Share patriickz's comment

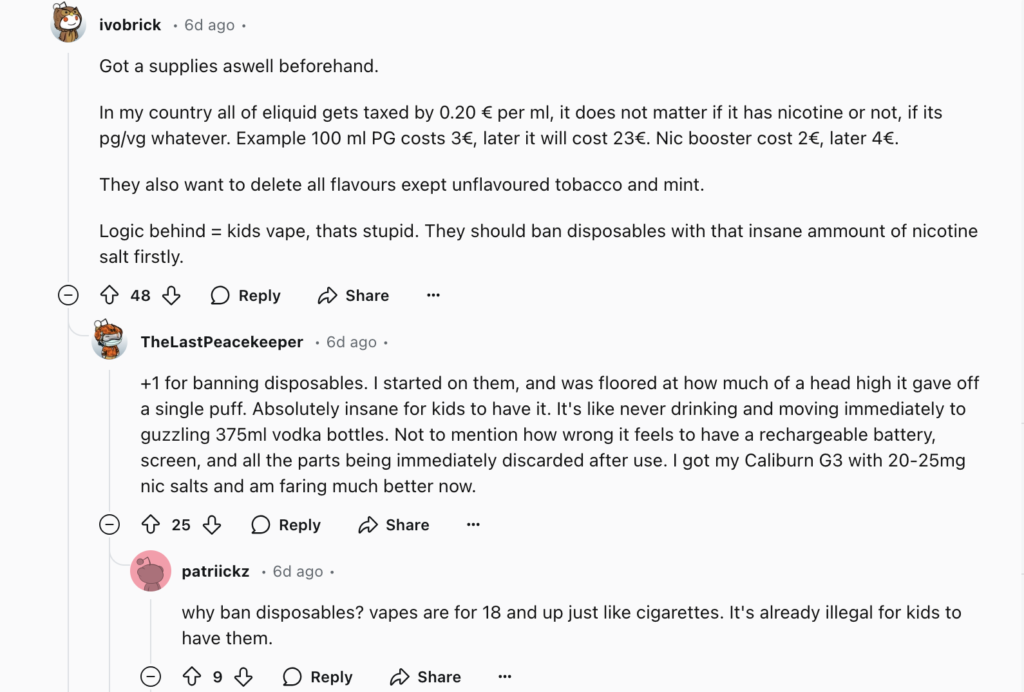[x=424, y=677]
